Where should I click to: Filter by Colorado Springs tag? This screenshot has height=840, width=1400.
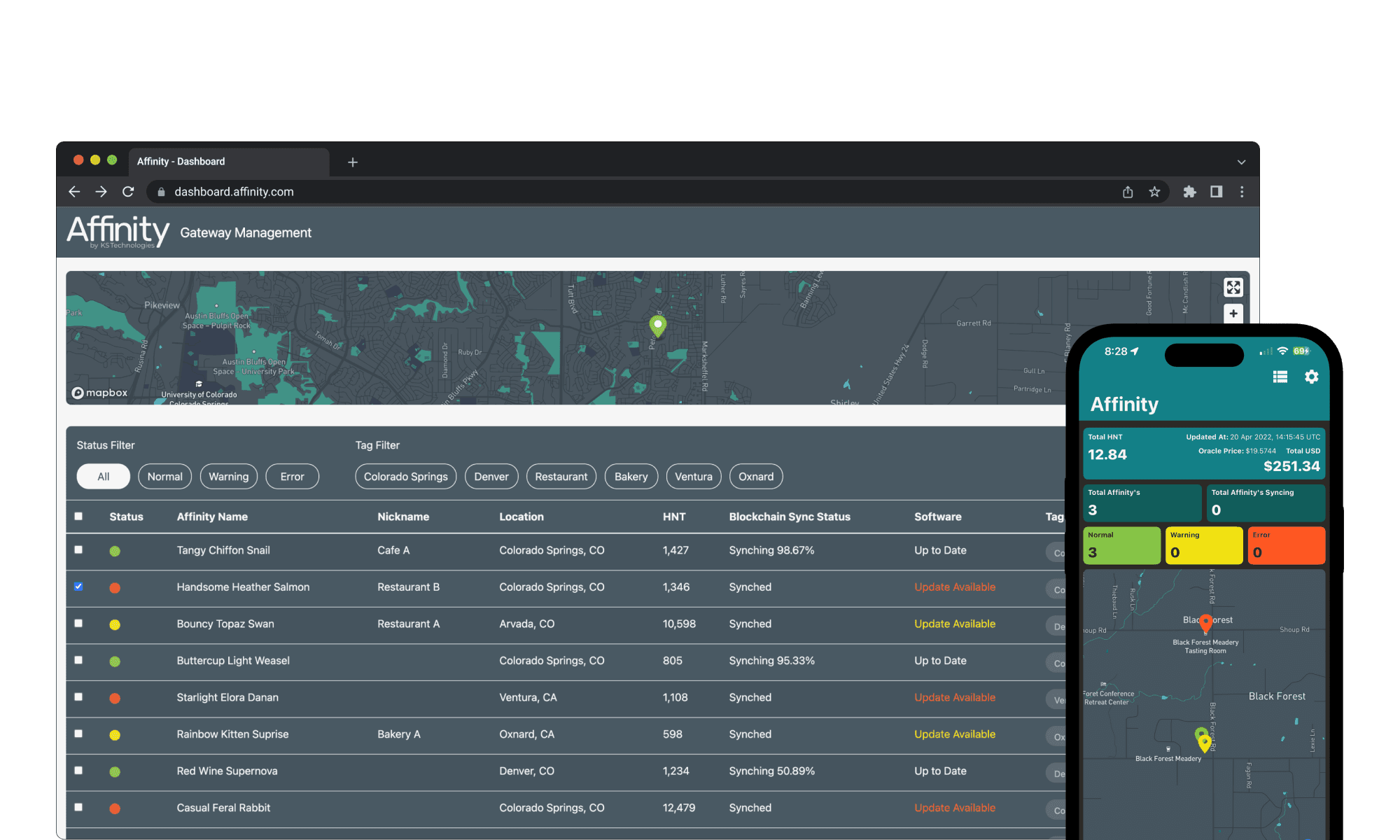pyautogui.click(x=405, y=477)
